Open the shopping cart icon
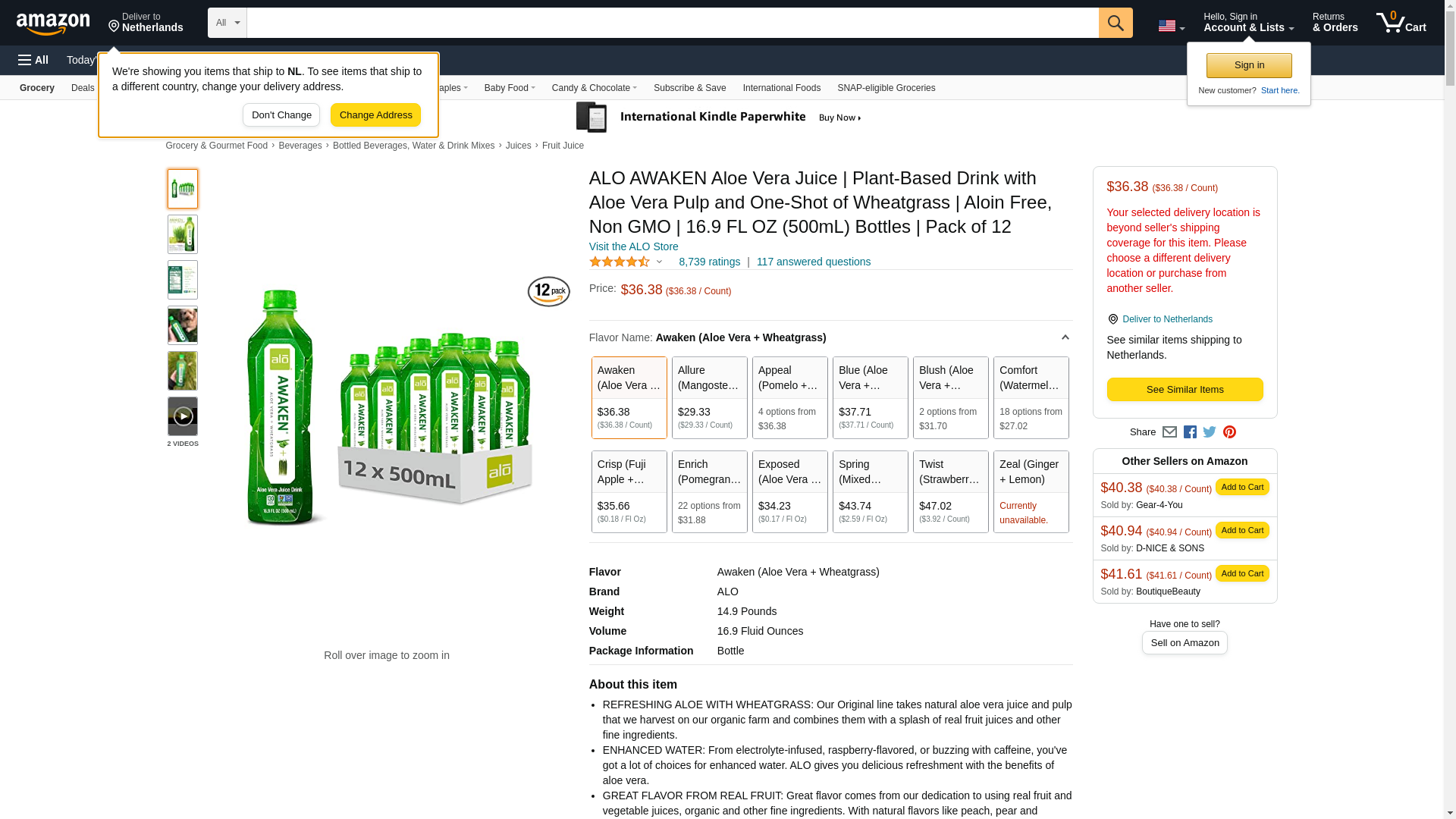Viewport: 1456px width, 819px height. click(1401, 23)
